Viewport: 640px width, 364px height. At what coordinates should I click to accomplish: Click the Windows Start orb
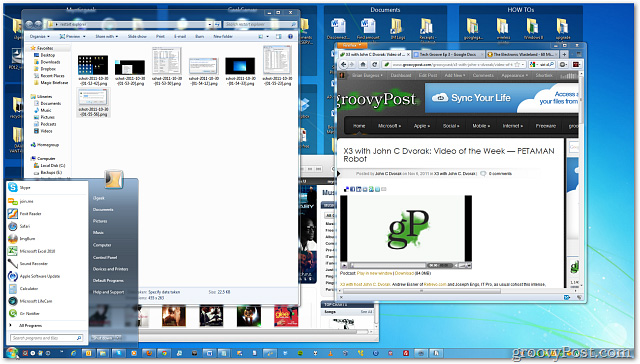[11, 353]
